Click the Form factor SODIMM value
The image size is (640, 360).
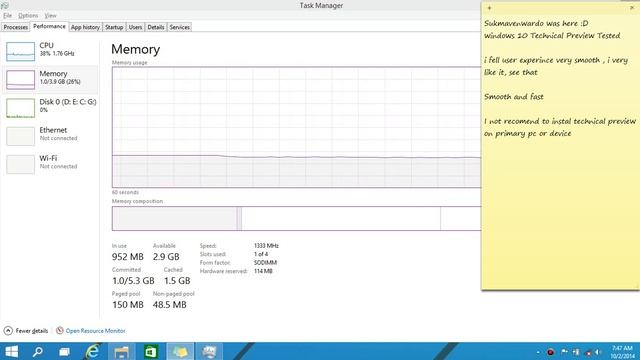tap(265, 263)
